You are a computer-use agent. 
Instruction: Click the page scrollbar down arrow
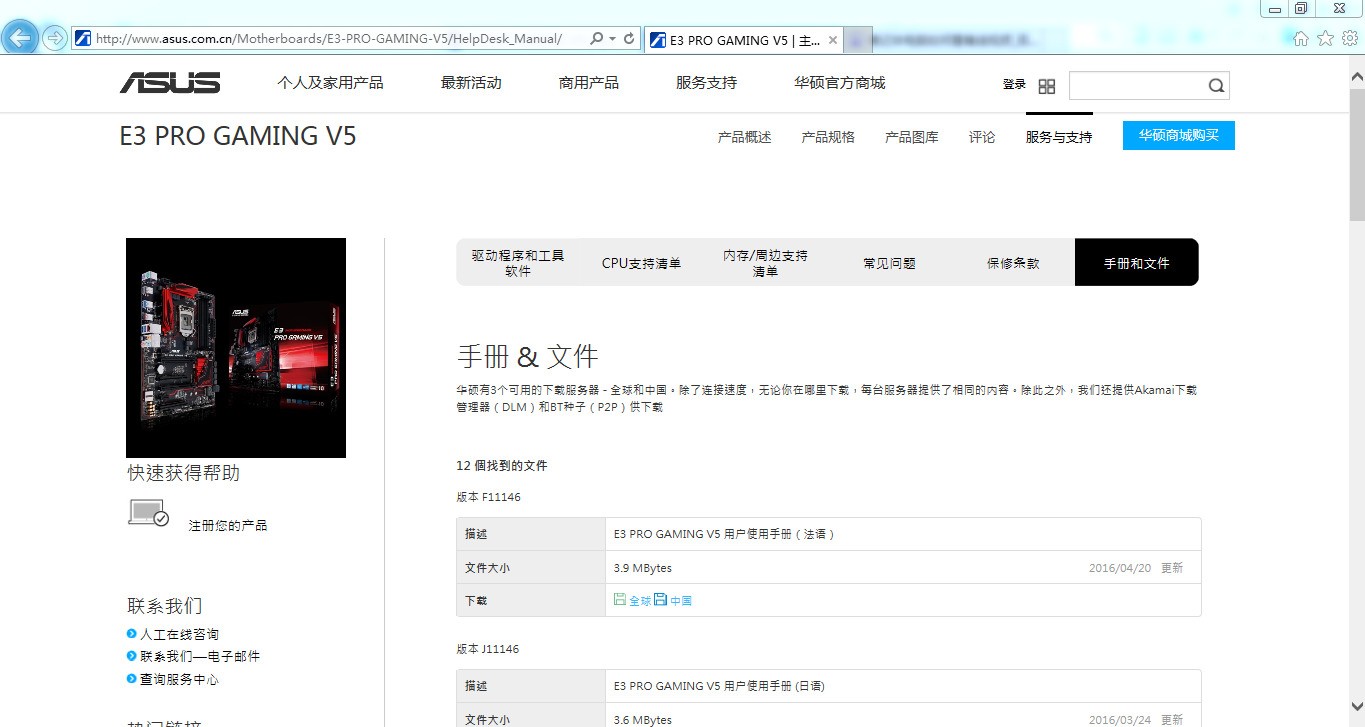coord(1357,707)
